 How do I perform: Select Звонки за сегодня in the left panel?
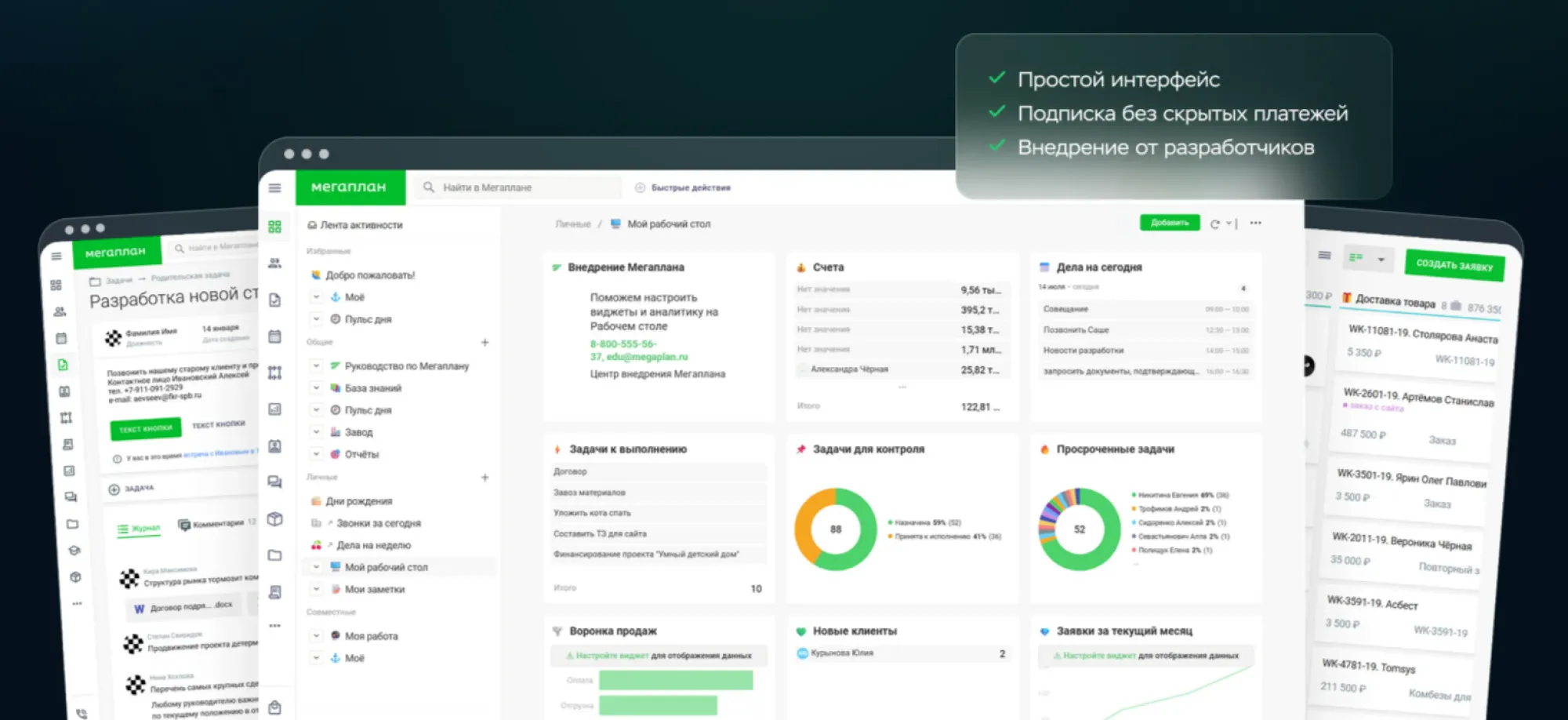tap(366, 523)
